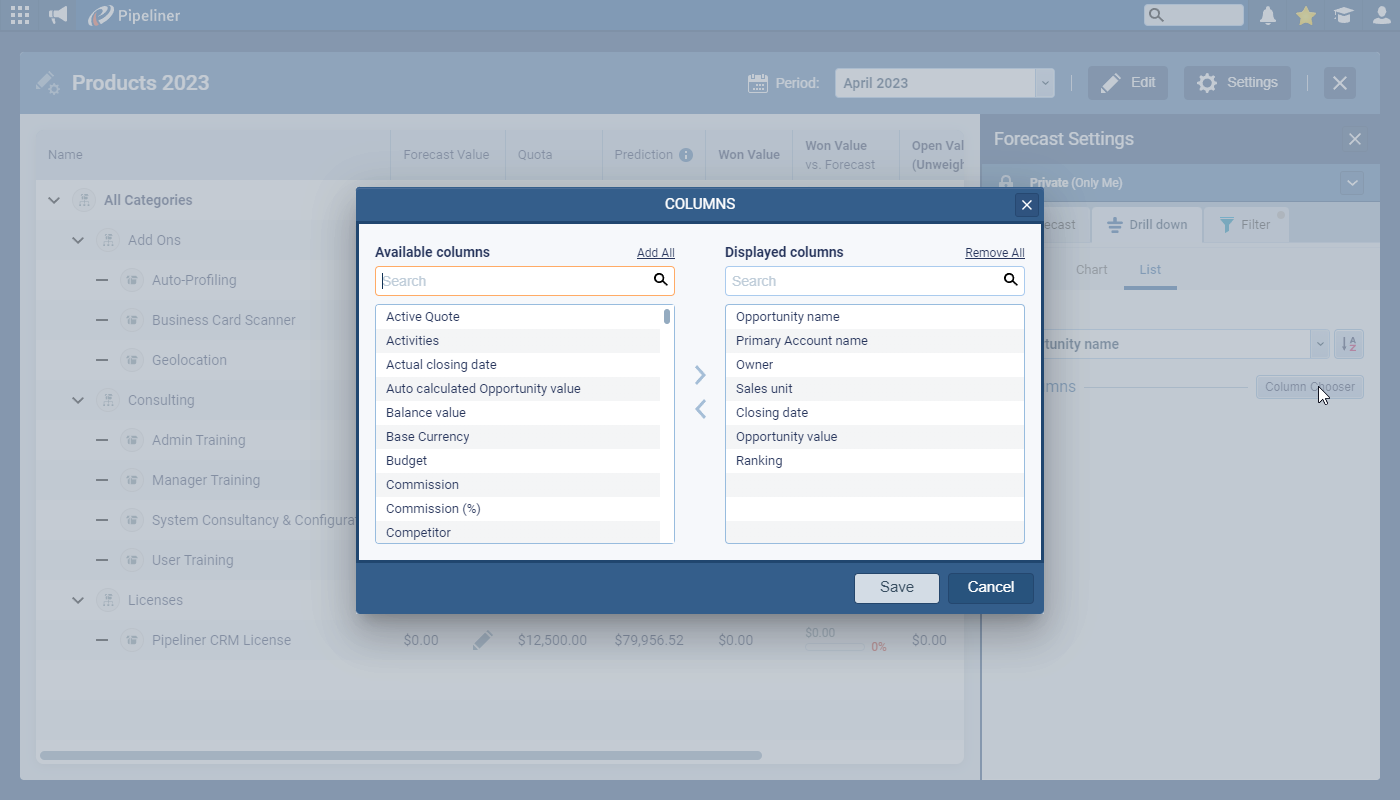Viewport: 1400px width, 800px height.
Task: Select Budget in Available columns
Action: 407,461
